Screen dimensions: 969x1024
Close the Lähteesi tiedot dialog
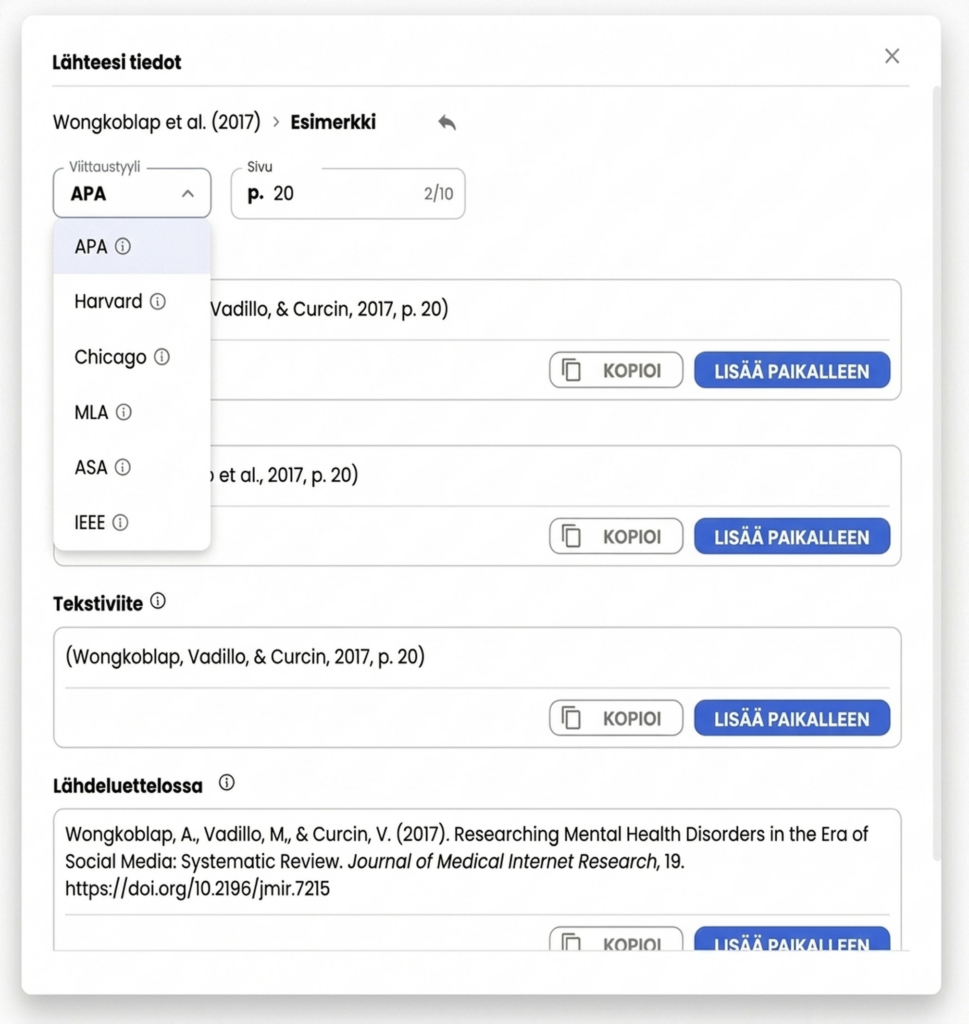pos(892,56)
